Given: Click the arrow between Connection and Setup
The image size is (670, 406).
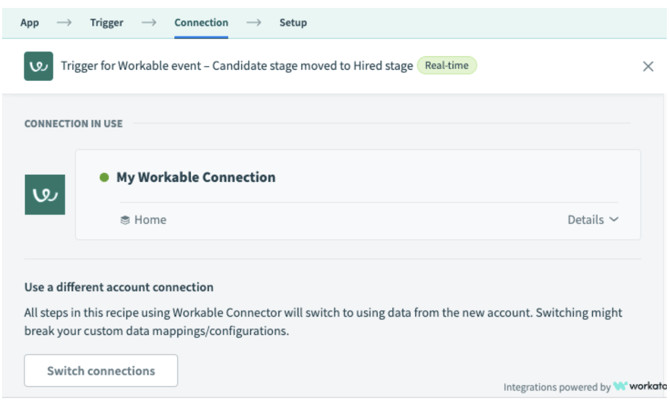Looking at the screenshot, I should pyautogui.click(x=254, y=22).
